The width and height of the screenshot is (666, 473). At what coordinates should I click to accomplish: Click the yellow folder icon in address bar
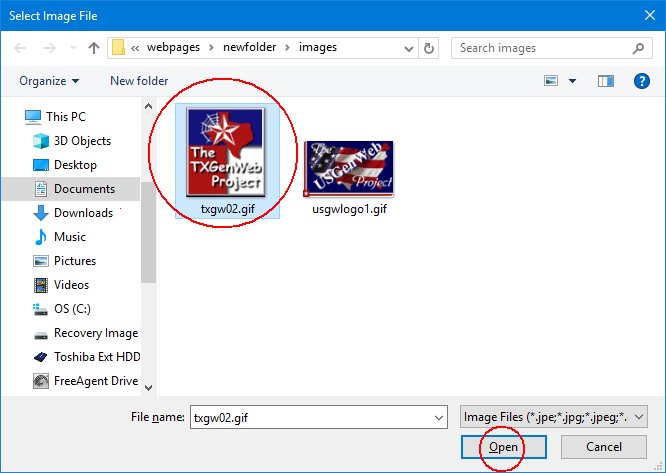tap(119, 48)
